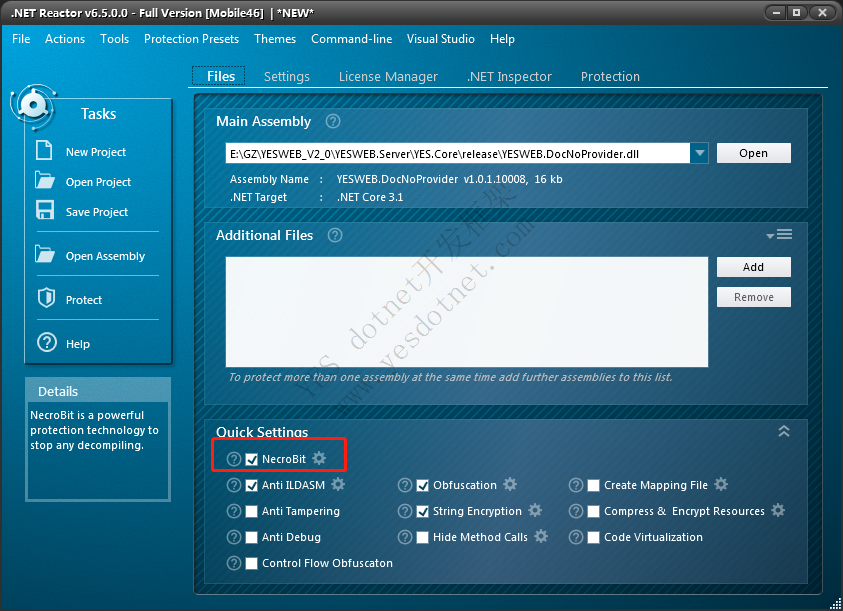The image size is (843, 611).
Task: Click the help icon next to Hide Method Calls
Action: click(404, 537)
